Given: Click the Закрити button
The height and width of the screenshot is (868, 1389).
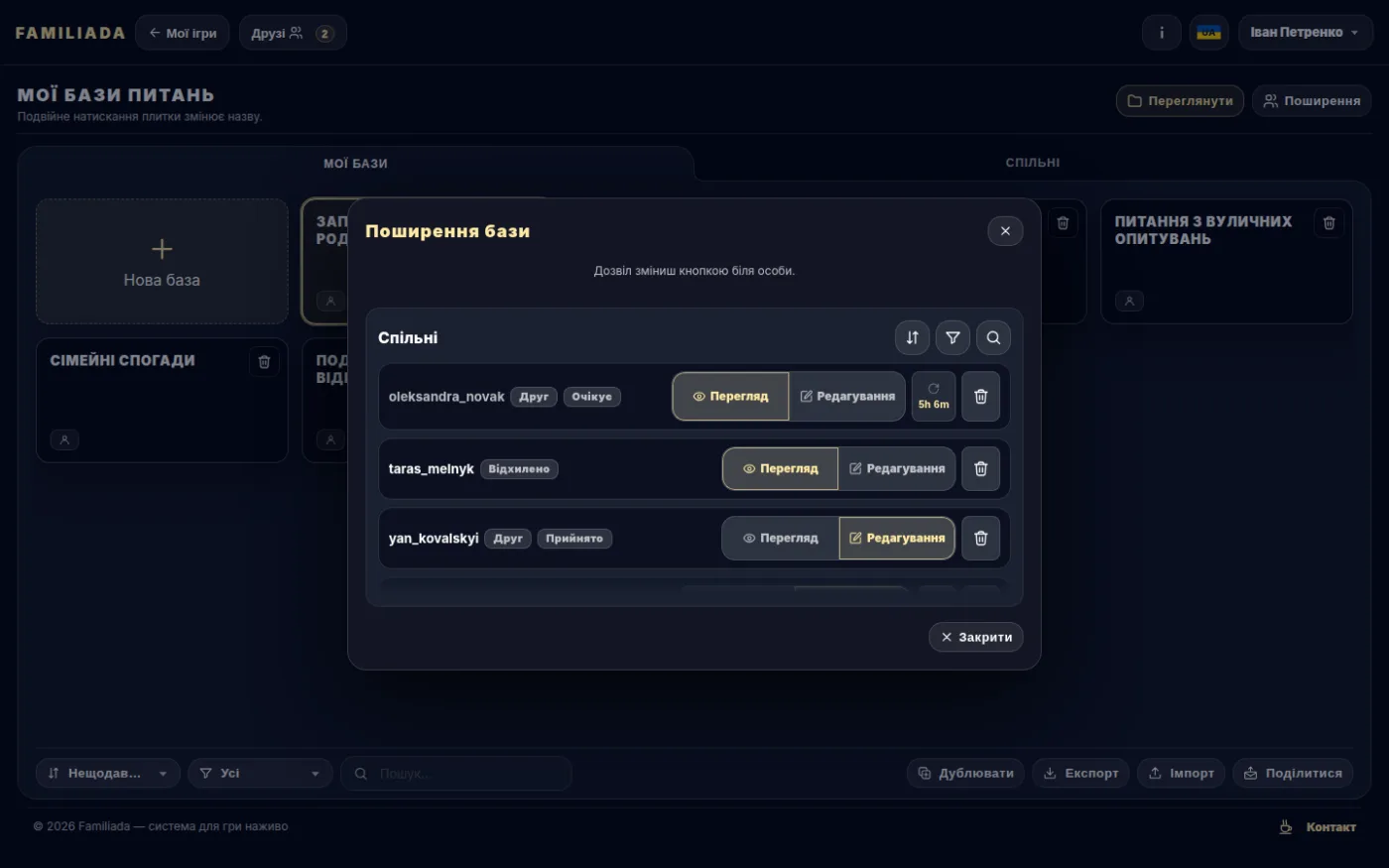Looking at the screenshot, I should coord(976,637).
